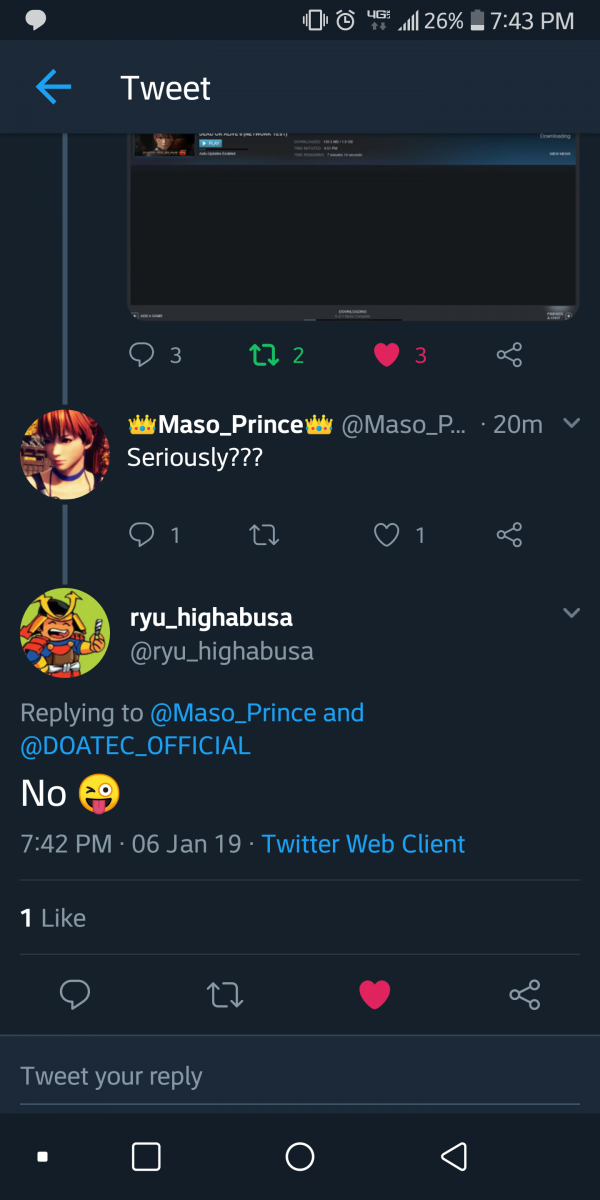This screenshot has height=1200, width=600.
Task: Tap the back arrow in the header
Action: pyautogui.click(x=53, y=88)
